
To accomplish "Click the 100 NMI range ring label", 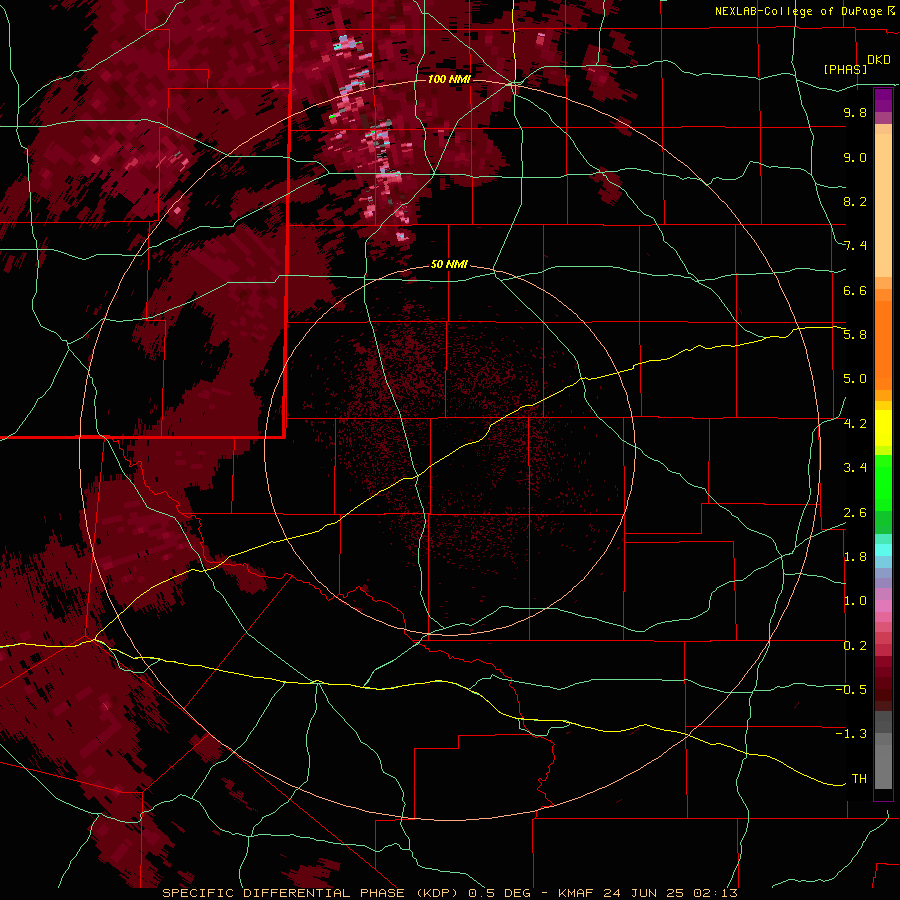I will pos(449,79).
